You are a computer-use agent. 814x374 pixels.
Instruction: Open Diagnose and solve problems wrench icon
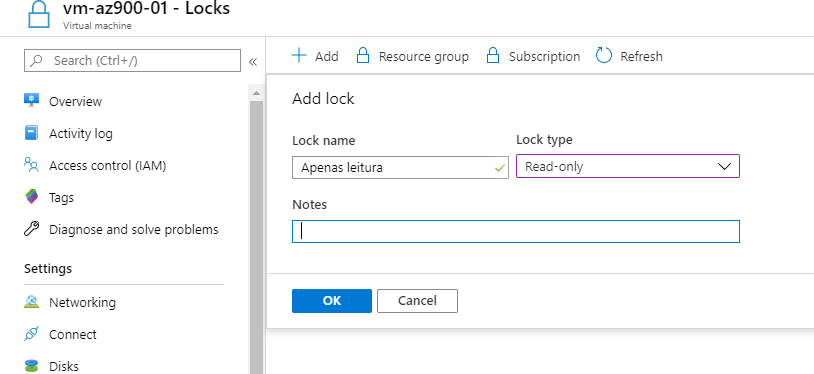tap(32, 229)
